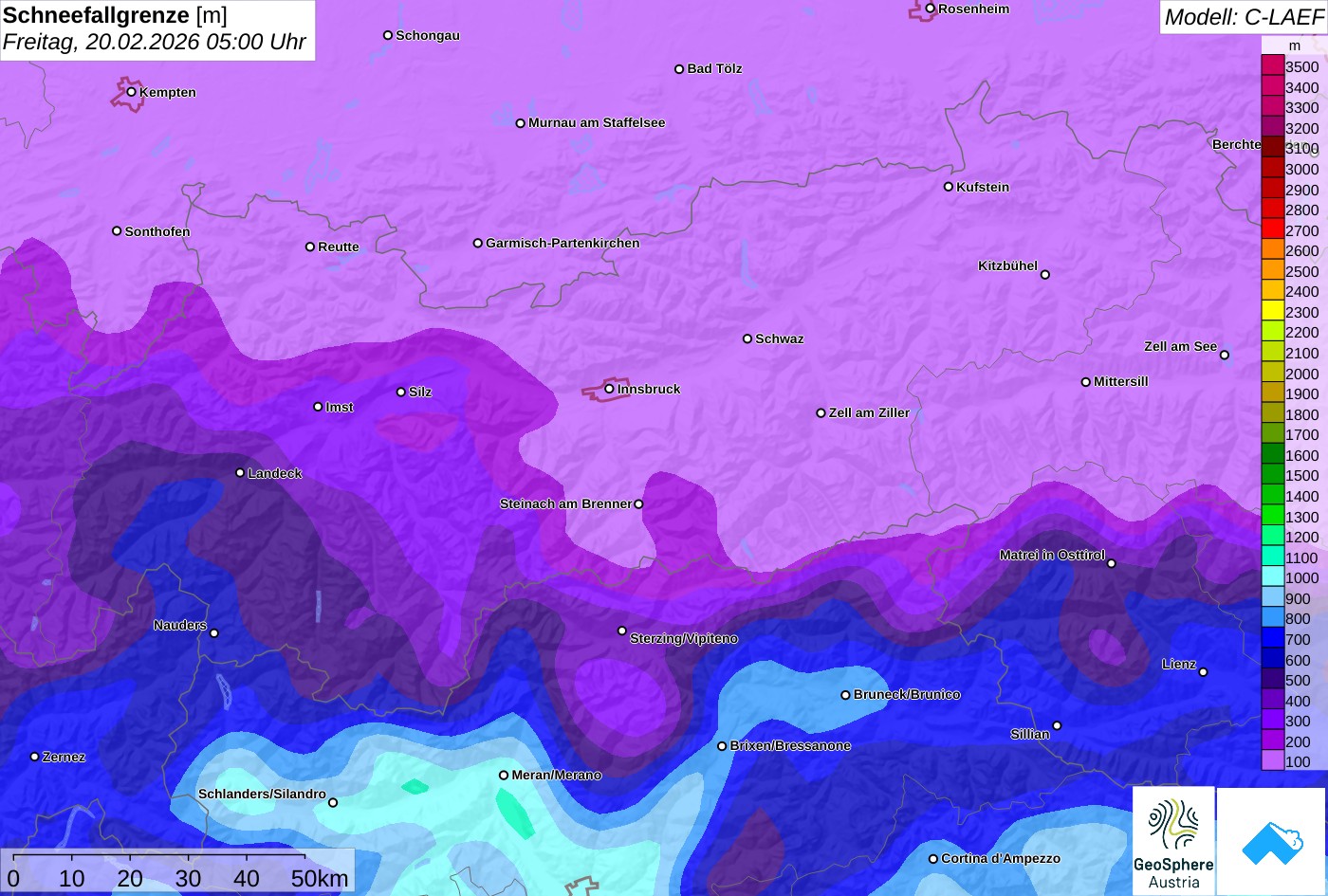1328x896 pixels.
Task: Click the Nauders marker dot
Action: (x=214, y=633)
